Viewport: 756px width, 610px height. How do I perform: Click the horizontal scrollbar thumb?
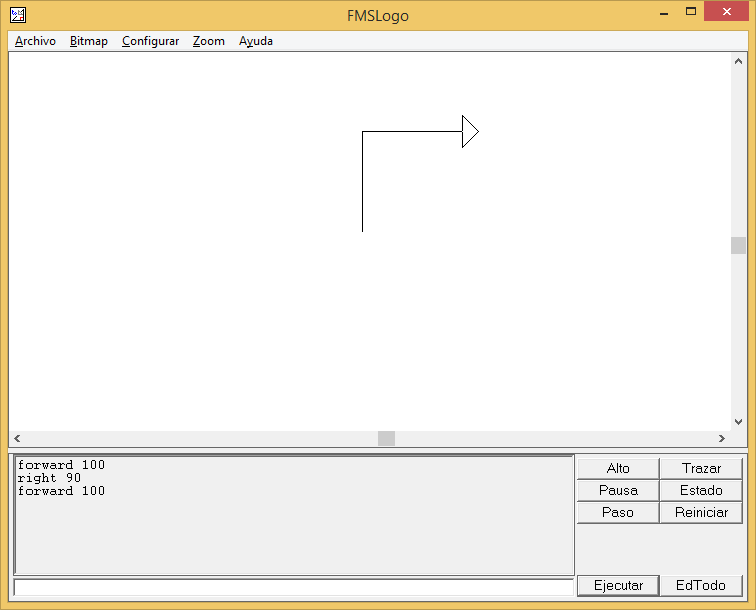click(386, 438)
